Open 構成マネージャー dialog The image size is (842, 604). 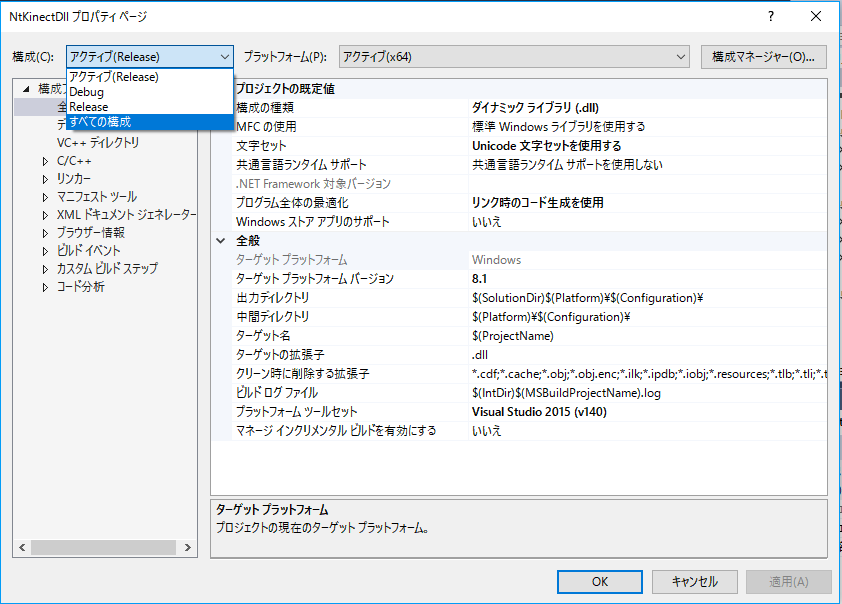pyautogui.click(x=763, y=57)
